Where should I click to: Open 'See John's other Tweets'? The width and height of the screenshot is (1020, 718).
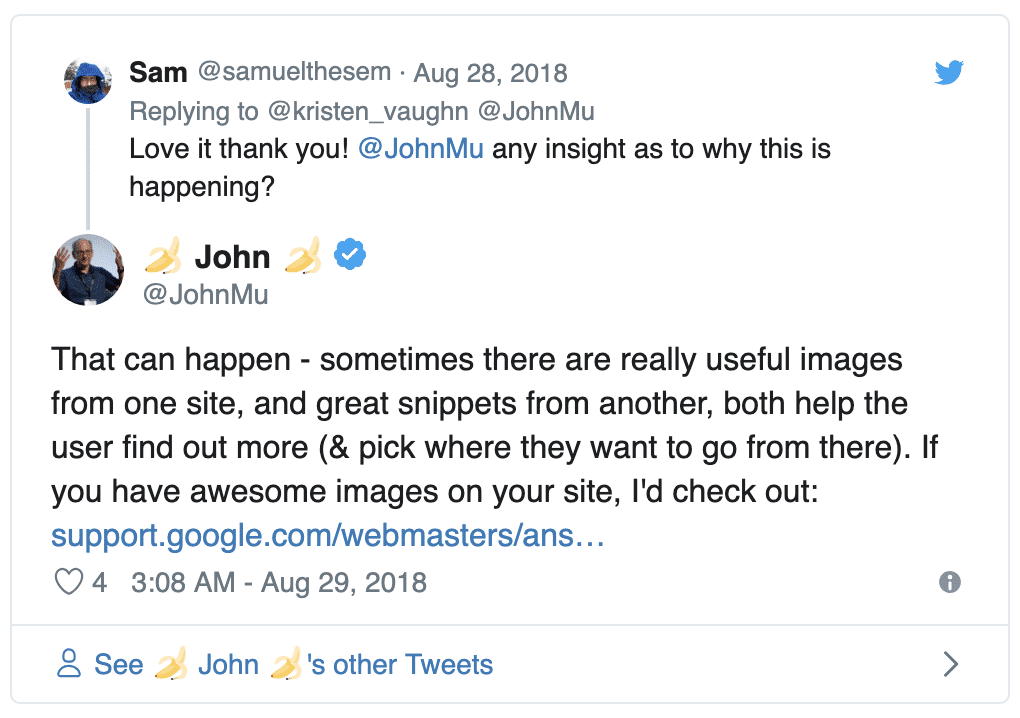tap(293, 664)
